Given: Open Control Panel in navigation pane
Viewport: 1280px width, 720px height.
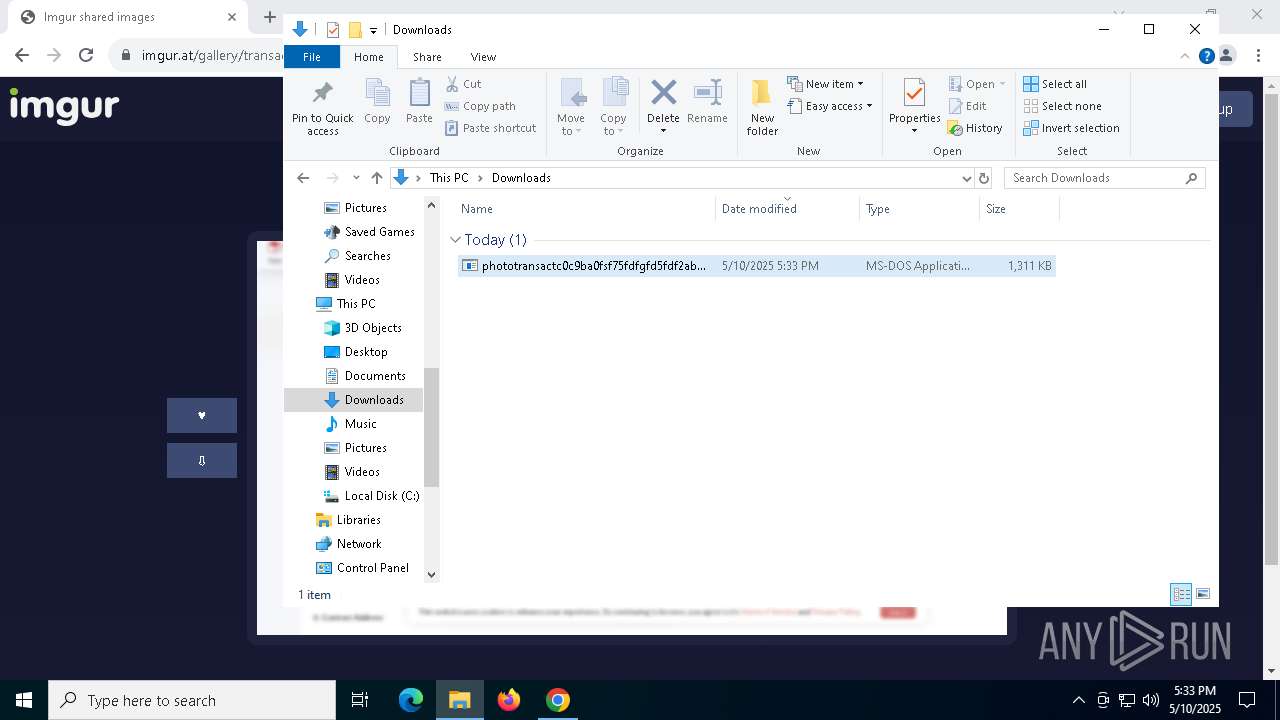Looking at the screenshot, I should (362, 568).
